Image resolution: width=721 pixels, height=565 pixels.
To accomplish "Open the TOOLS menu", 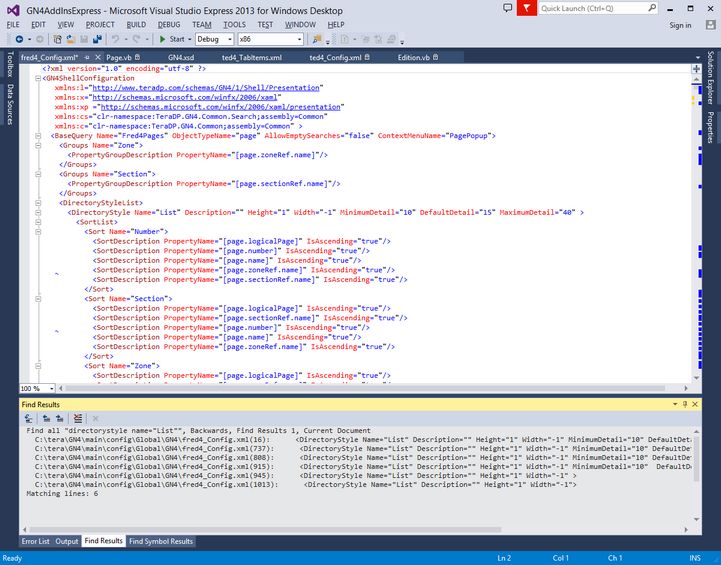I will 235,25.
